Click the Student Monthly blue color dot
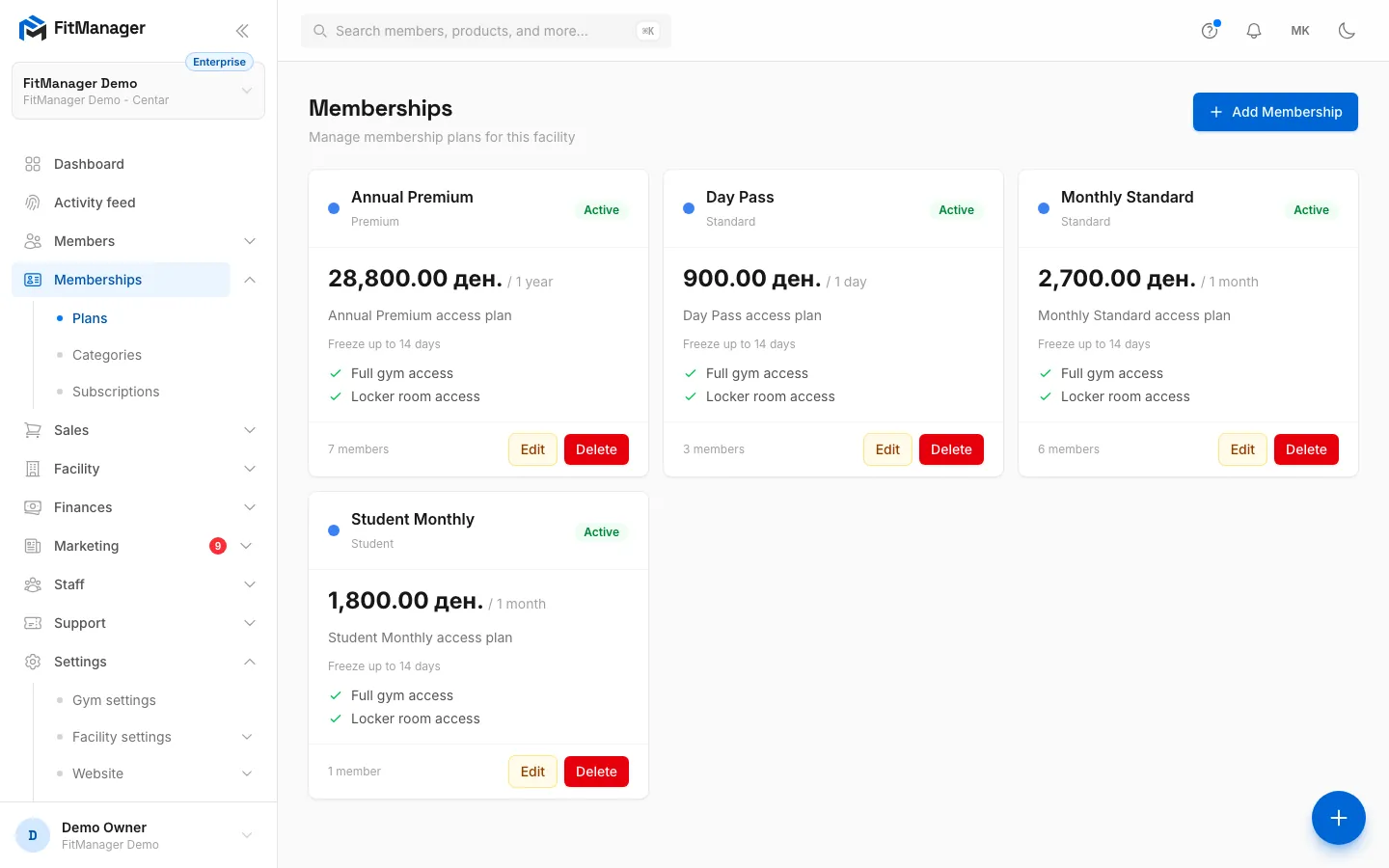The image size is (1389, 868). pos(334,530)
